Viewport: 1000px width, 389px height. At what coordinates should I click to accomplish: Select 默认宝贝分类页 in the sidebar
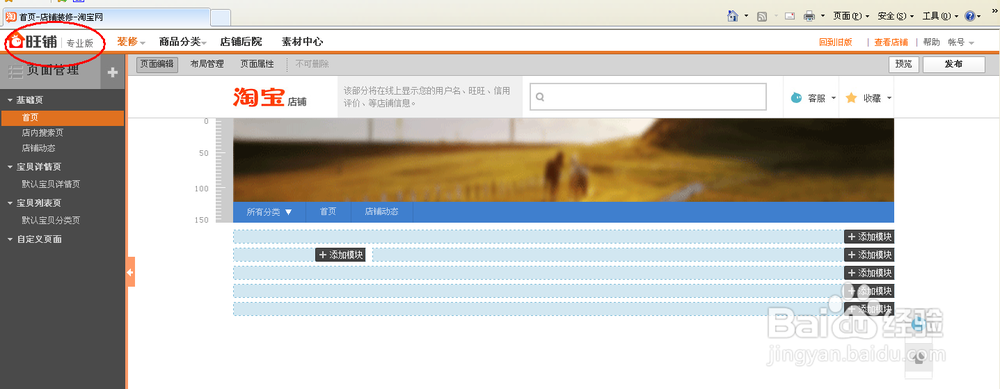click(51, 221)
